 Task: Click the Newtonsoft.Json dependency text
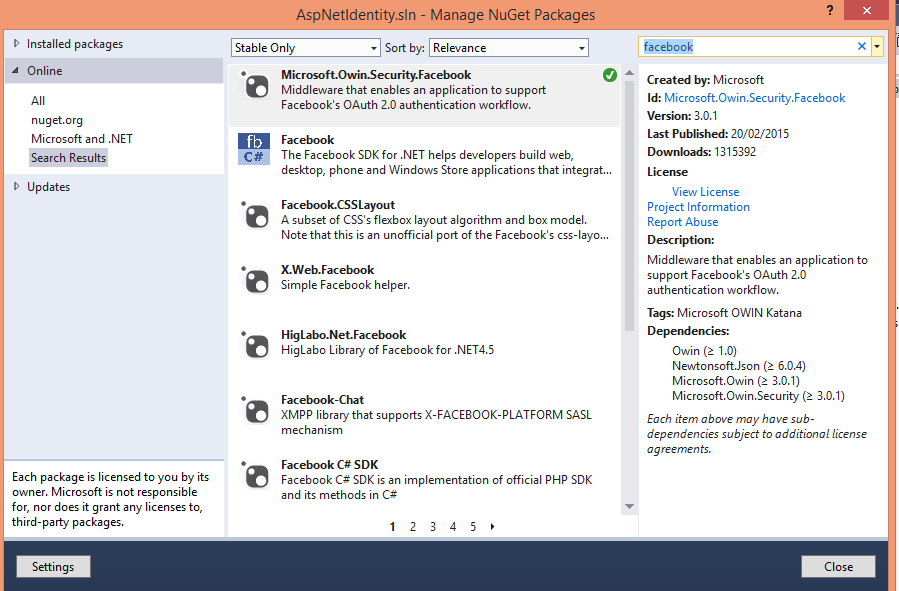tap(738, 366)
